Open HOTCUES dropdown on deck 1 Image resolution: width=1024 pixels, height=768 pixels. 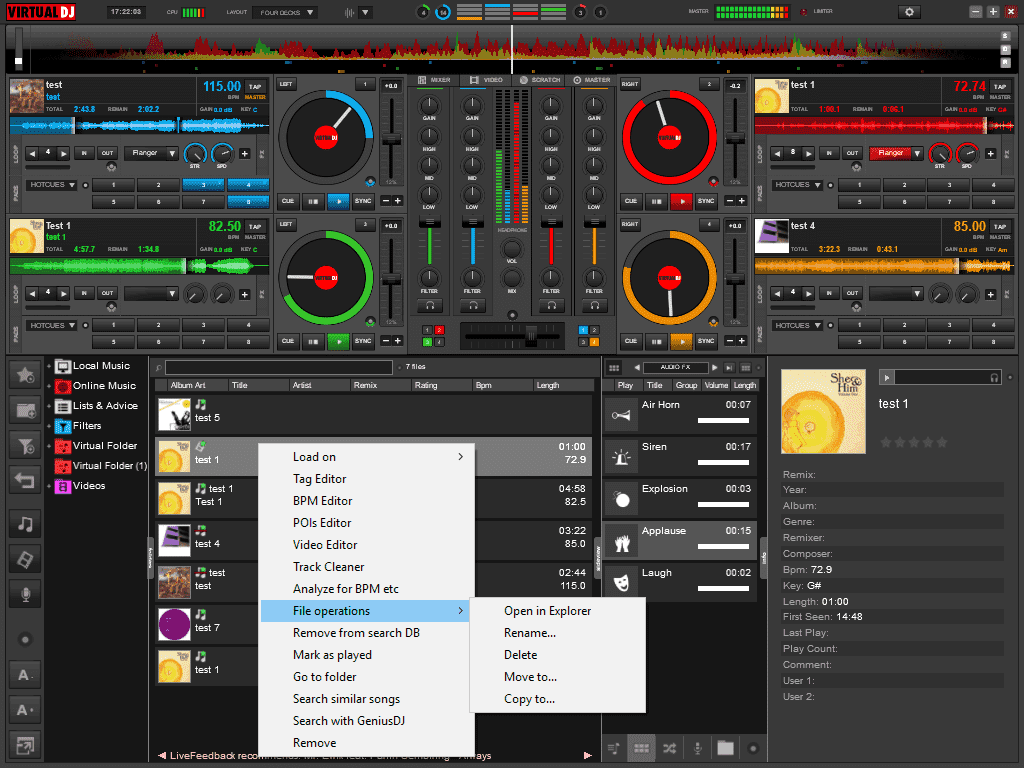[52, 185]
